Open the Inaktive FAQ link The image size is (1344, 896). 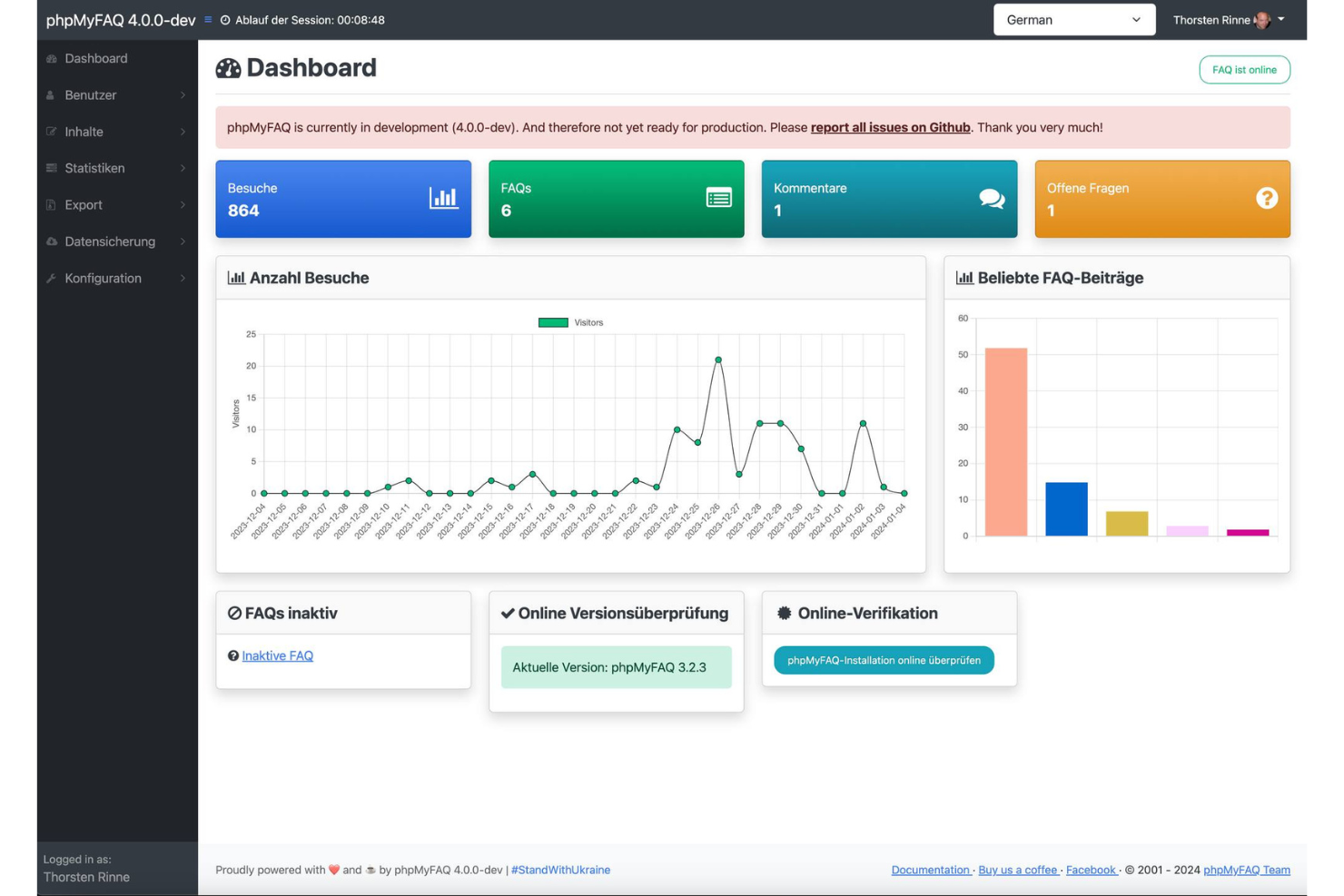click(x=277, y=655)
